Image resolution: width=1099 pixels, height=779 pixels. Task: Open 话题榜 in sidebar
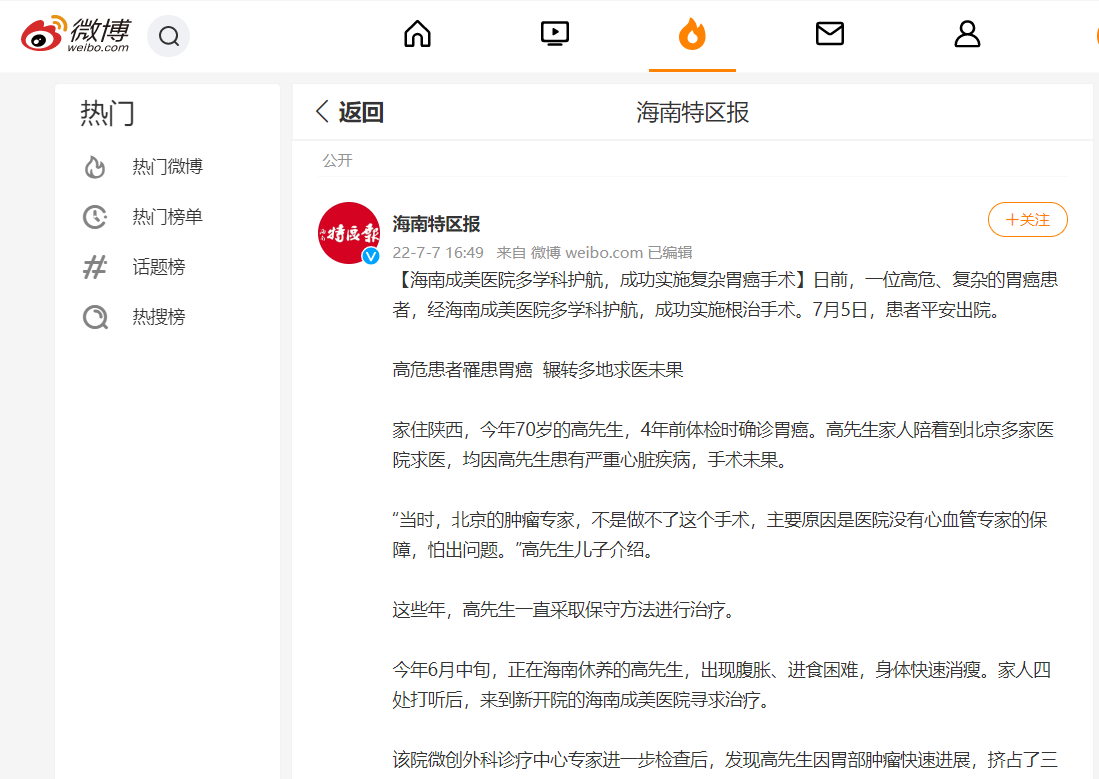(x=159, y=267)
